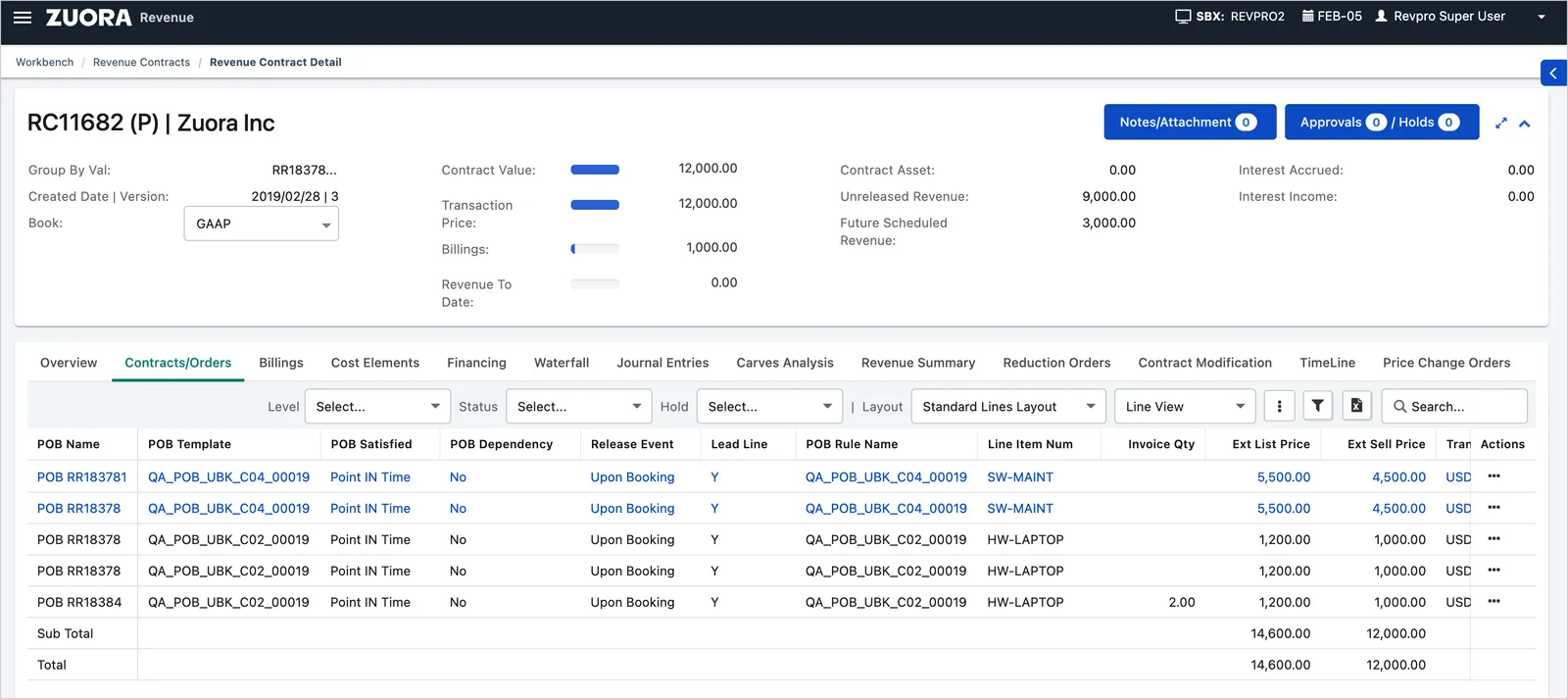Open the Waterfall tab

pyautogui.click(x=562, y=363)
